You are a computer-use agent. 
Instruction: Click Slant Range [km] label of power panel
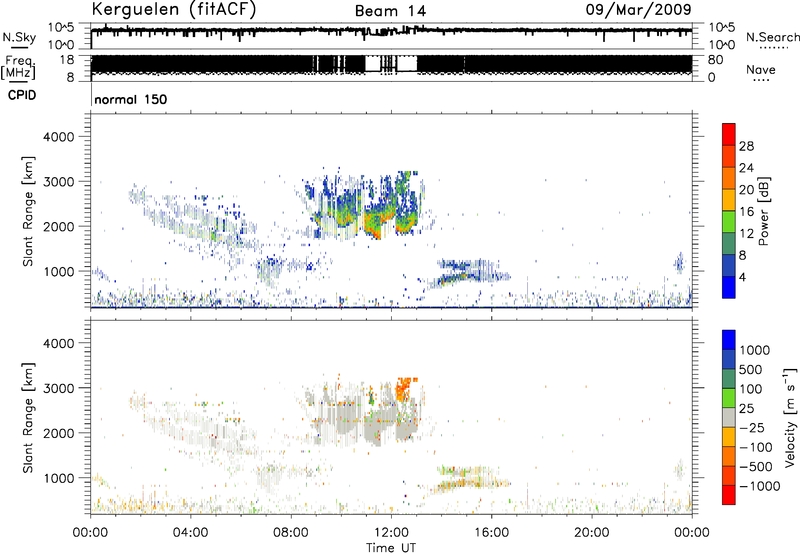click(x=28, y=211)
